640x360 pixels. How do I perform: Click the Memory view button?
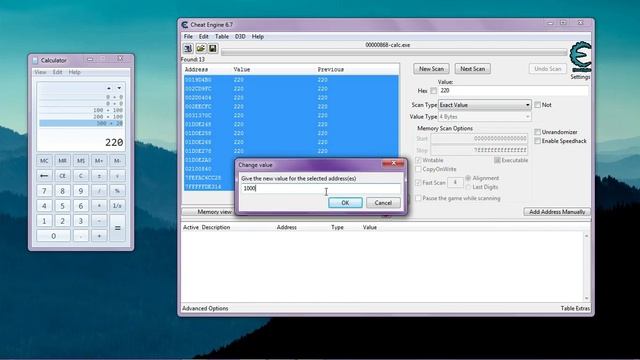214,212
